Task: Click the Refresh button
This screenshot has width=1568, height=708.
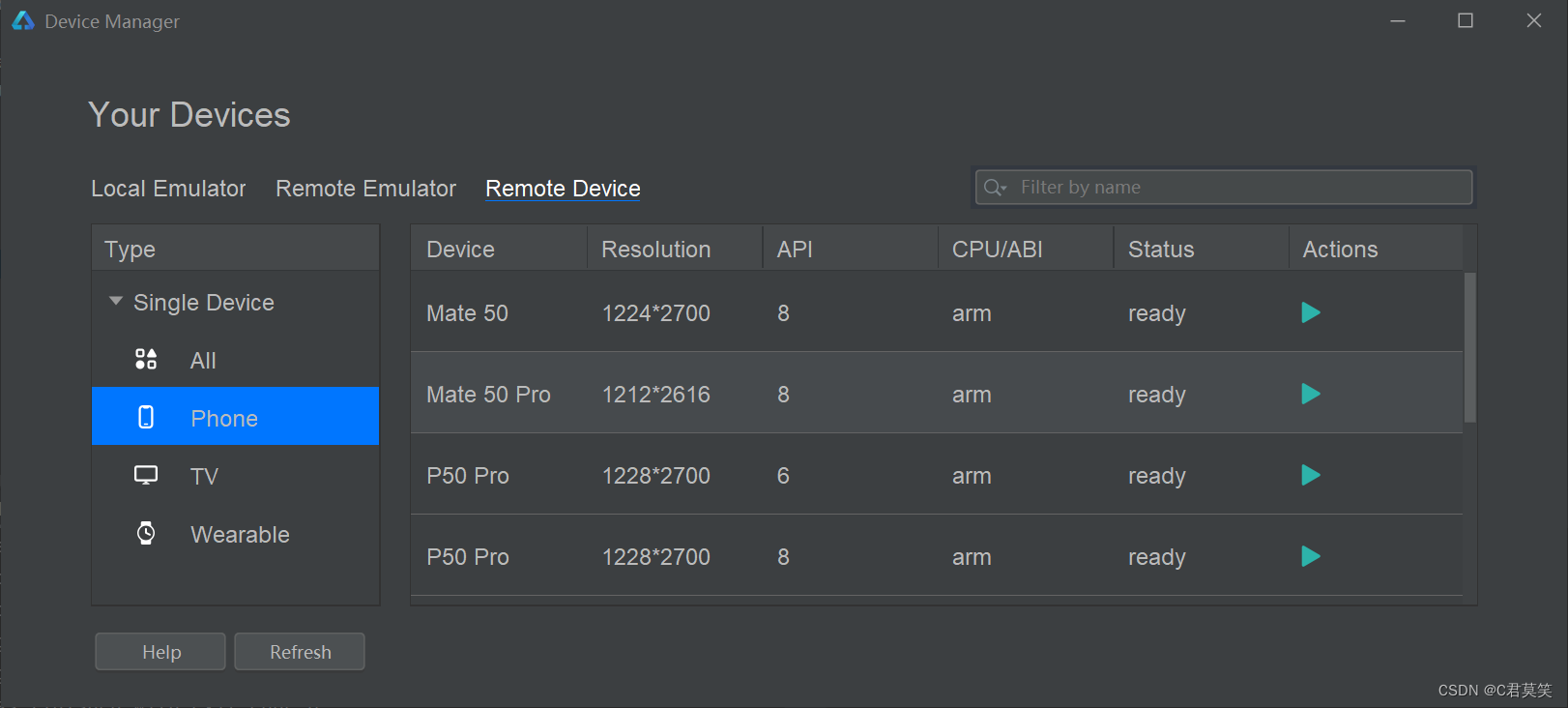Action: coord(300,652)
